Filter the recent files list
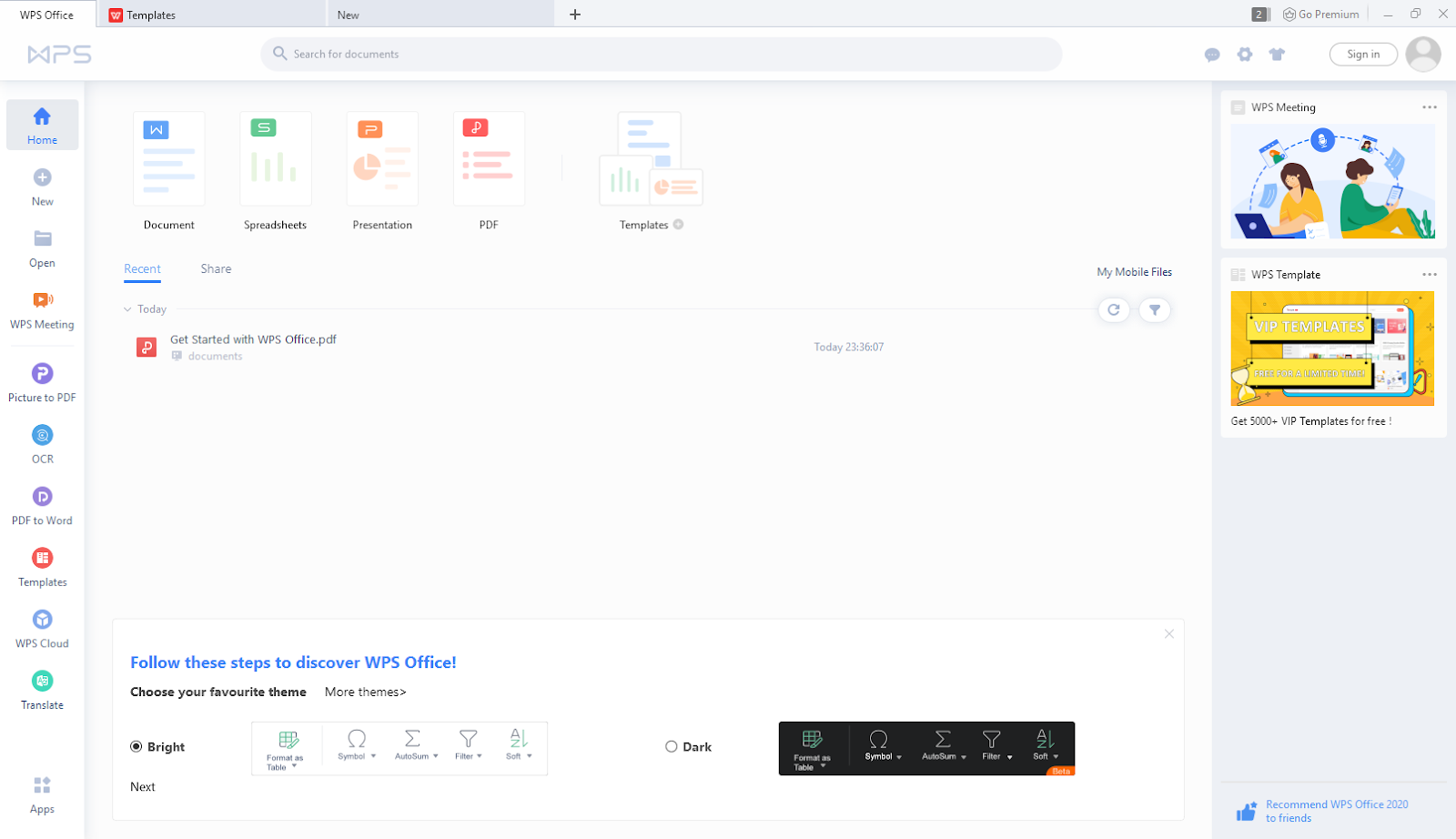 (x=1155, y=310)
